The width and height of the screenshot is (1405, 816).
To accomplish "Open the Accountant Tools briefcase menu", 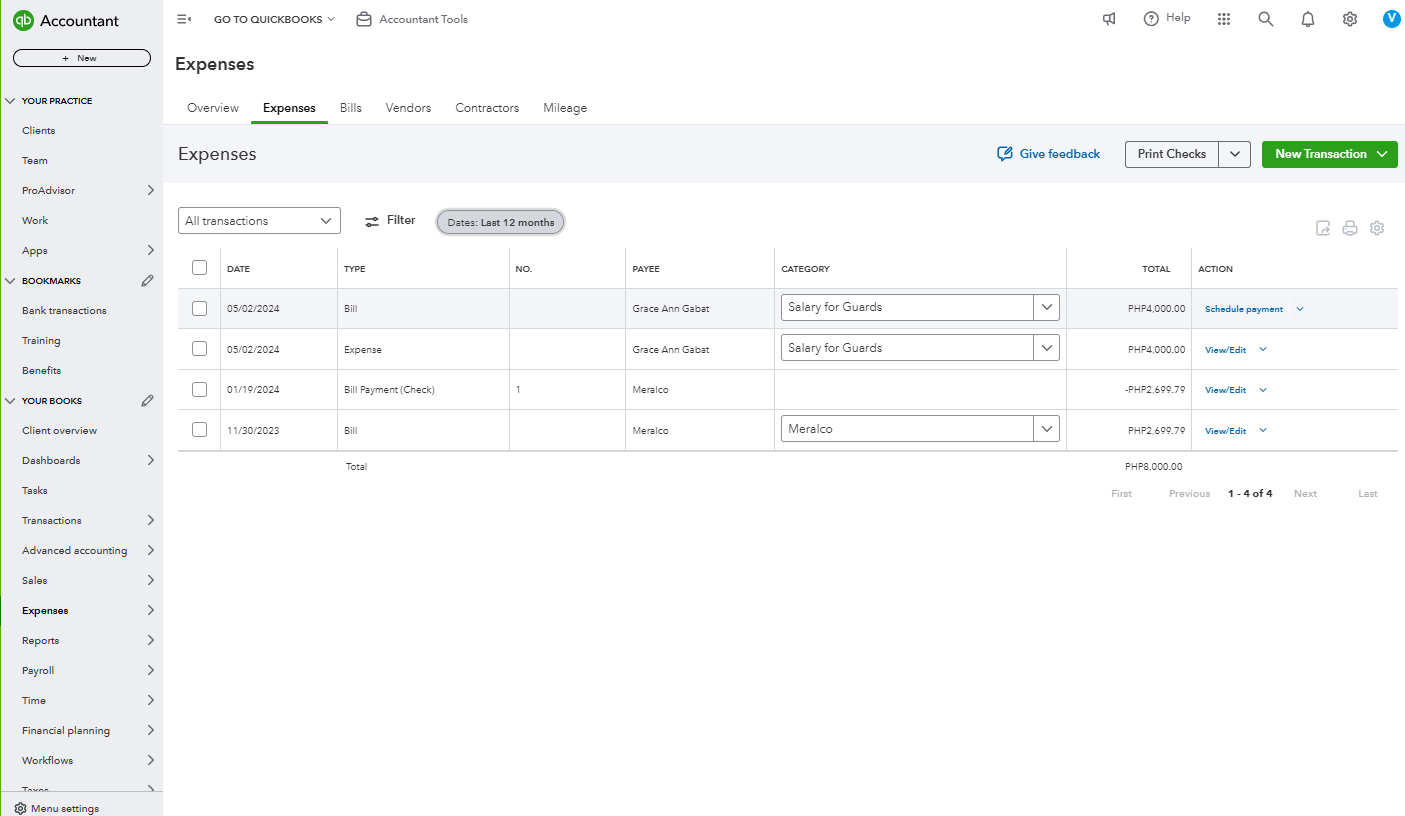I will 412,19.
